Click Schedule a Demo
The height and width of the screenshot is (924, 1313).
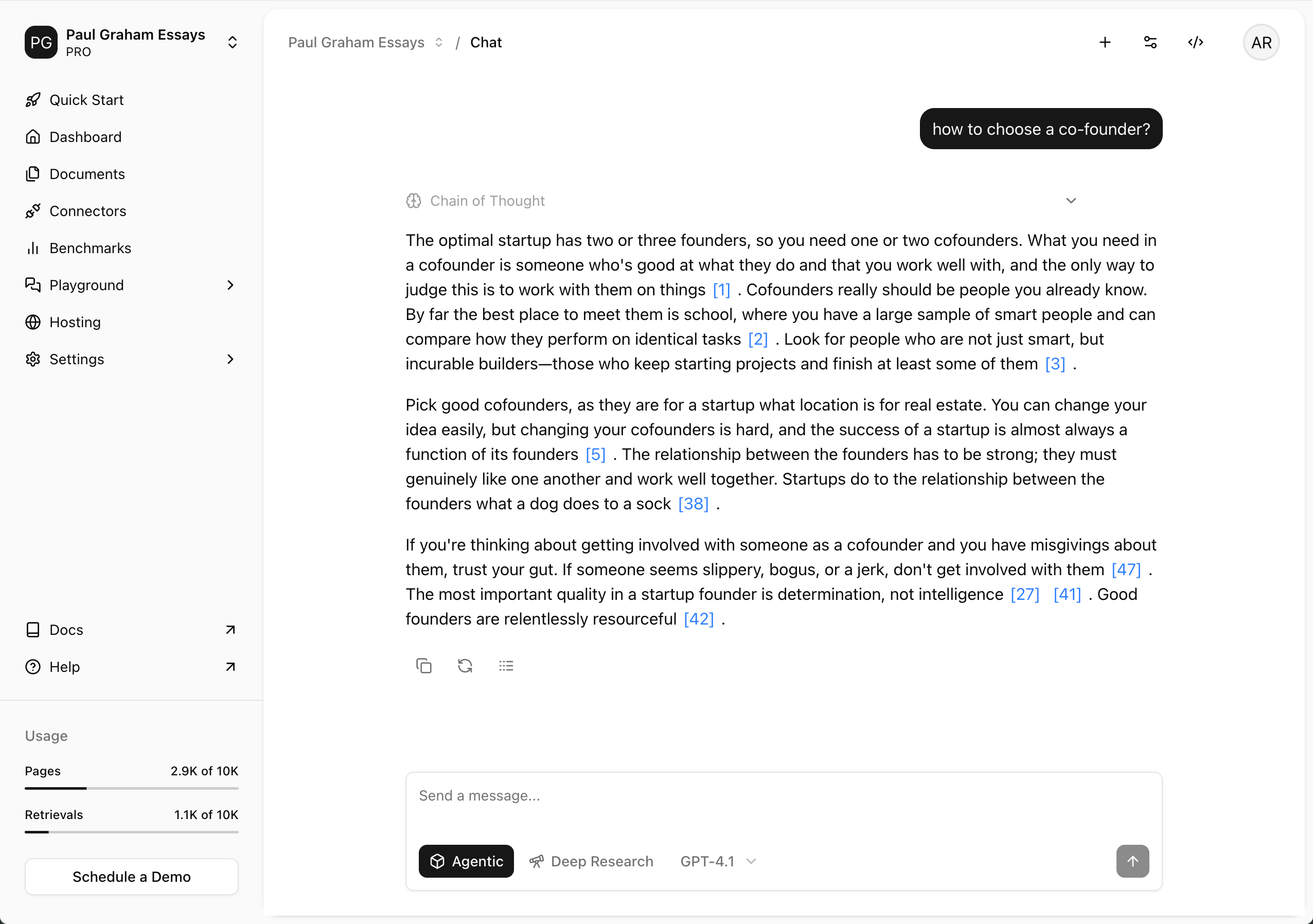click(x=132, y=877)
